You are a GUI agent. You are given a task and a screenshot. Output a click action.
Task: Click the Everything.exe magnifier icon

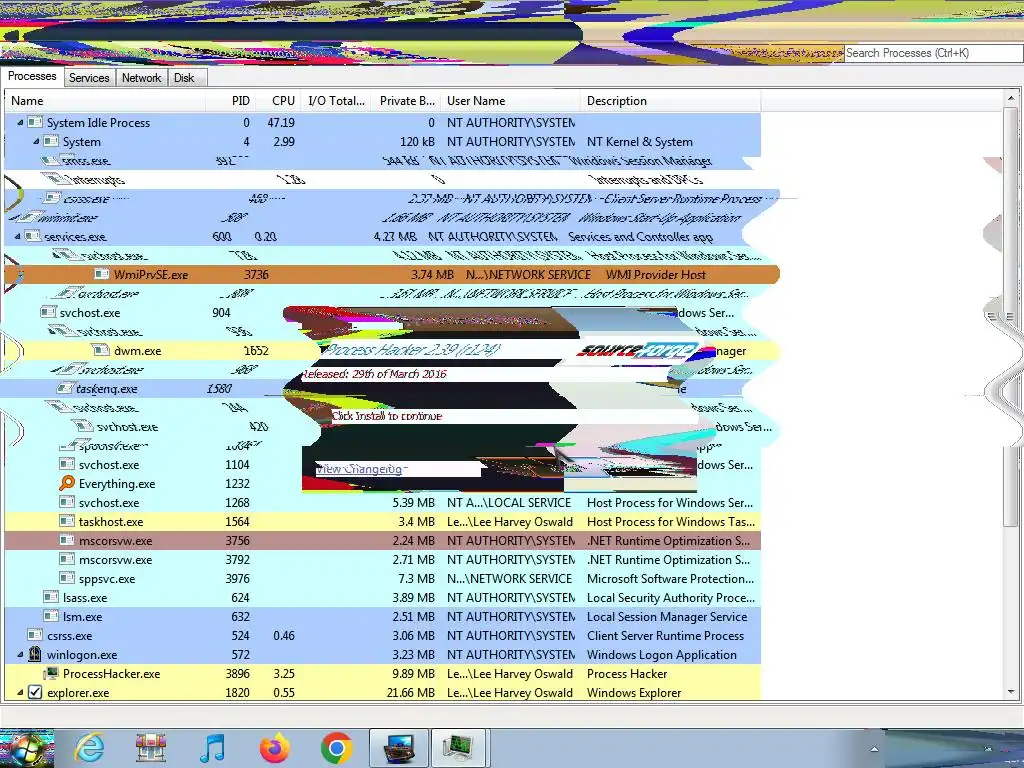click(67, 483)
